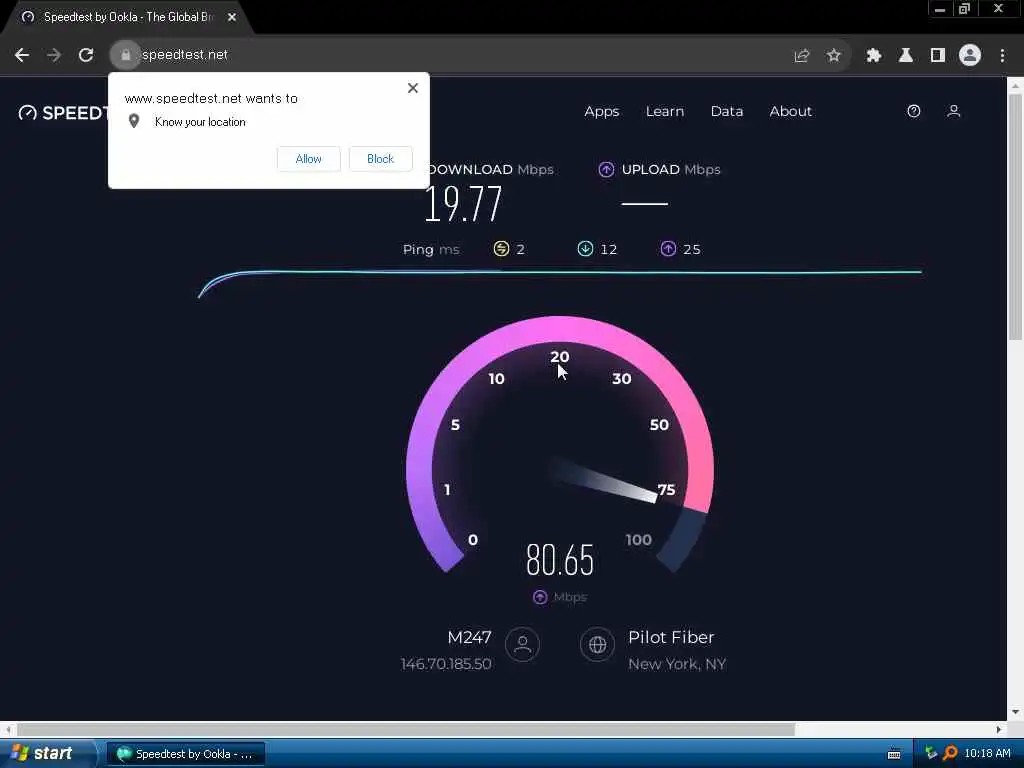Close the Speedtest browser tab
The image size is (1024, 768).
pyautogui.click(x=232, y=18)
